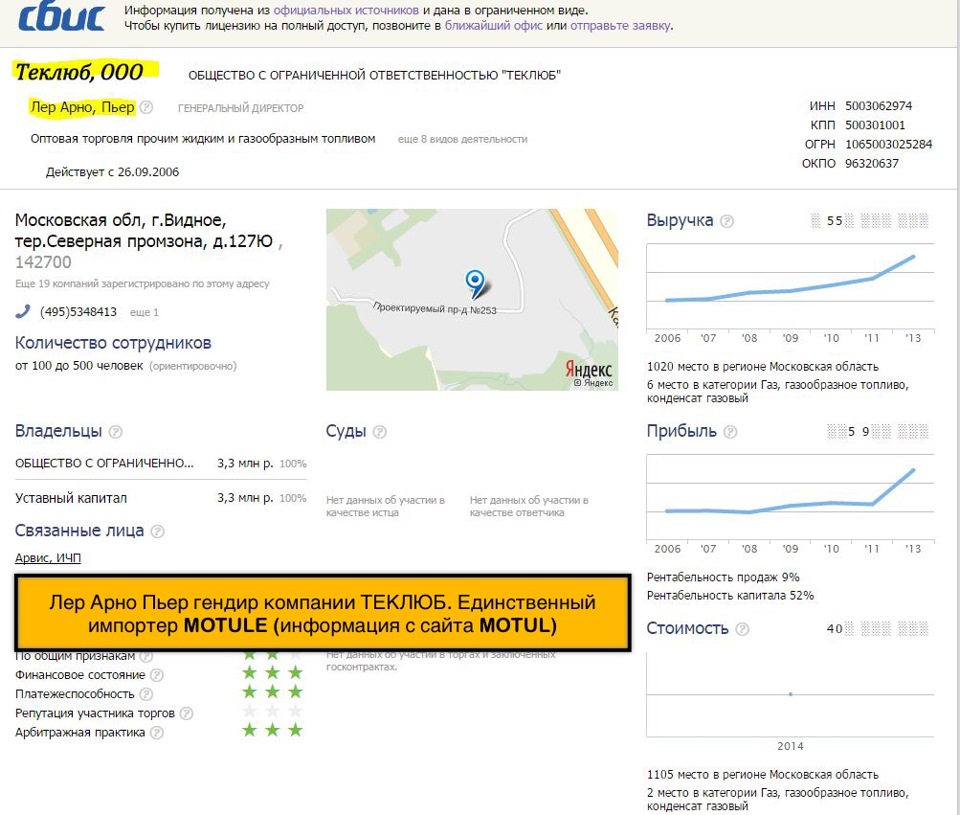Click help icon beside Владельцы
This screenshot has height=815, width=960.
[x=116, y=432]
